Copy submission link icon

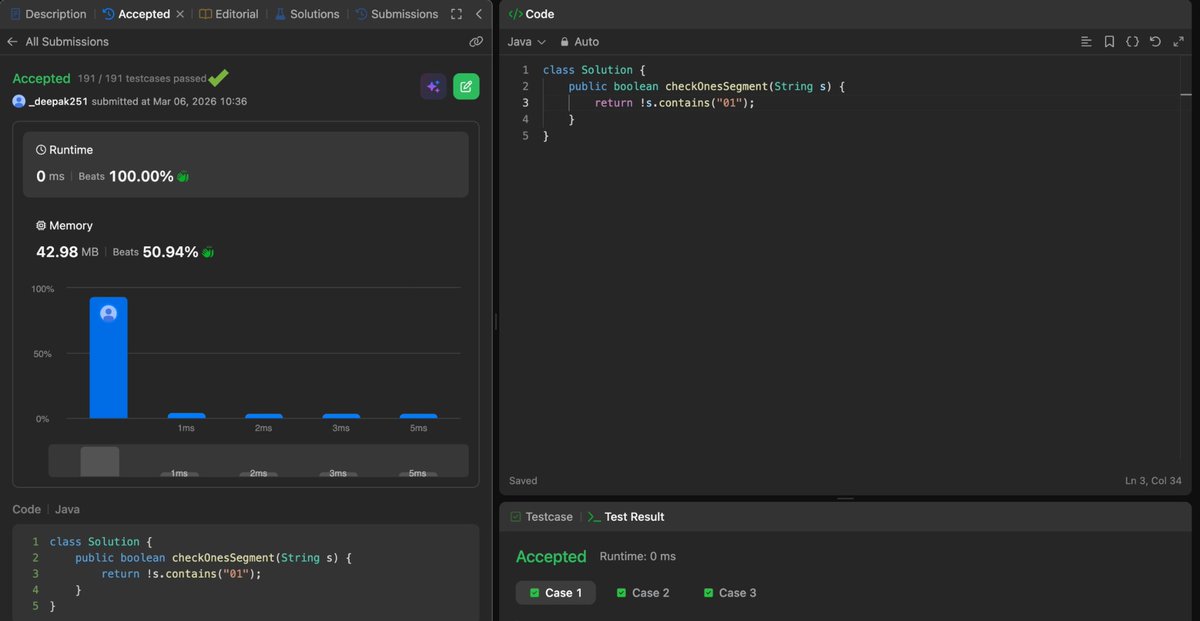476,42
